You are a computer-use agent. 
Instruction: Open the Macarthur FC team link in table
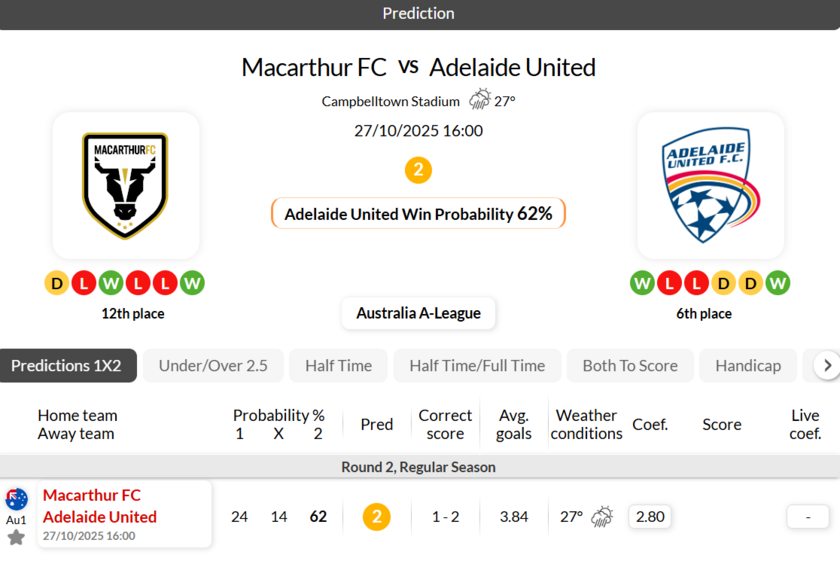92,495
